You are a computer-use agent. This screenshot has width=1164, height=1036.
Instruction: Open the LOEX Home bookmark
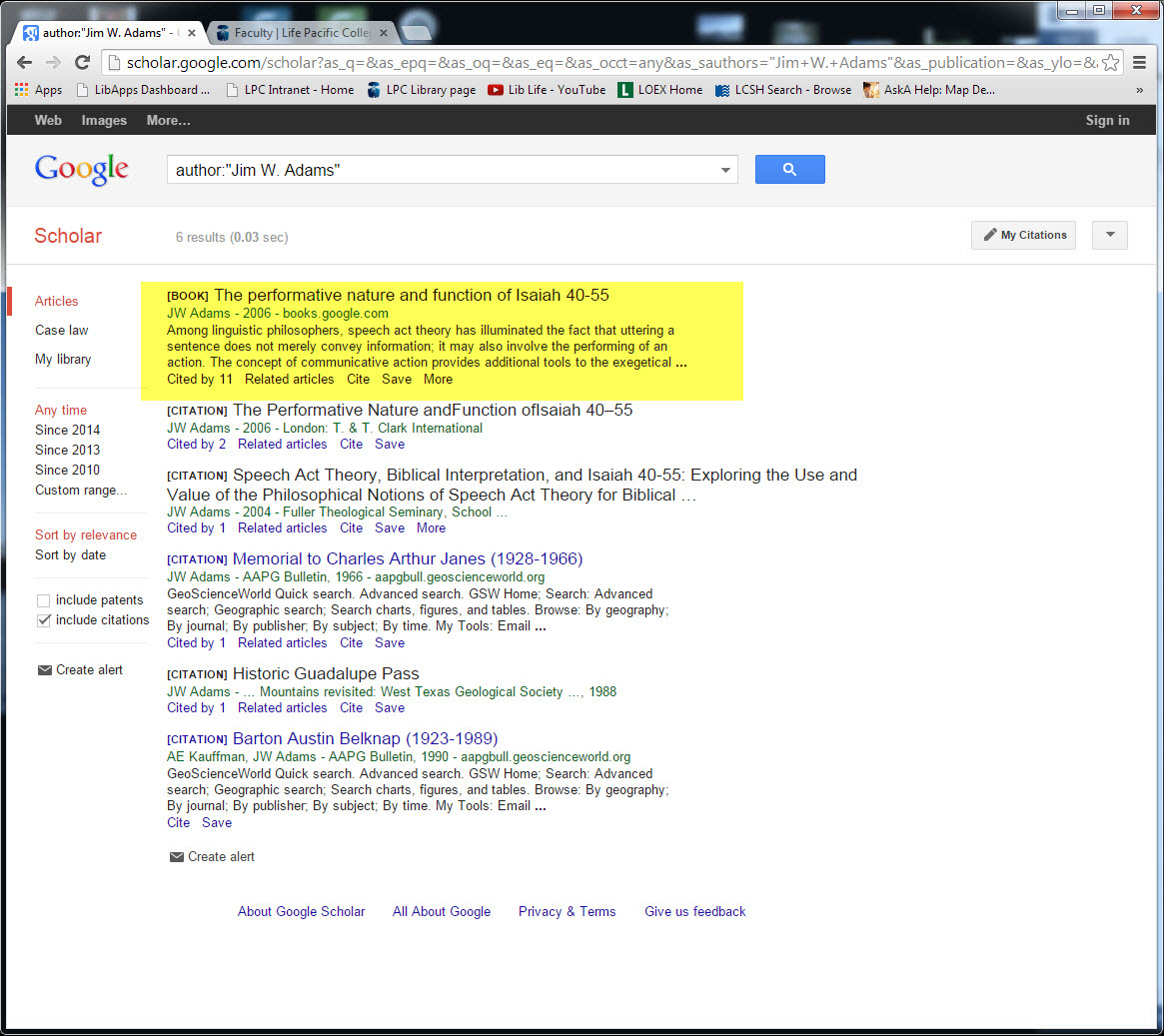[x=660, y=90]
